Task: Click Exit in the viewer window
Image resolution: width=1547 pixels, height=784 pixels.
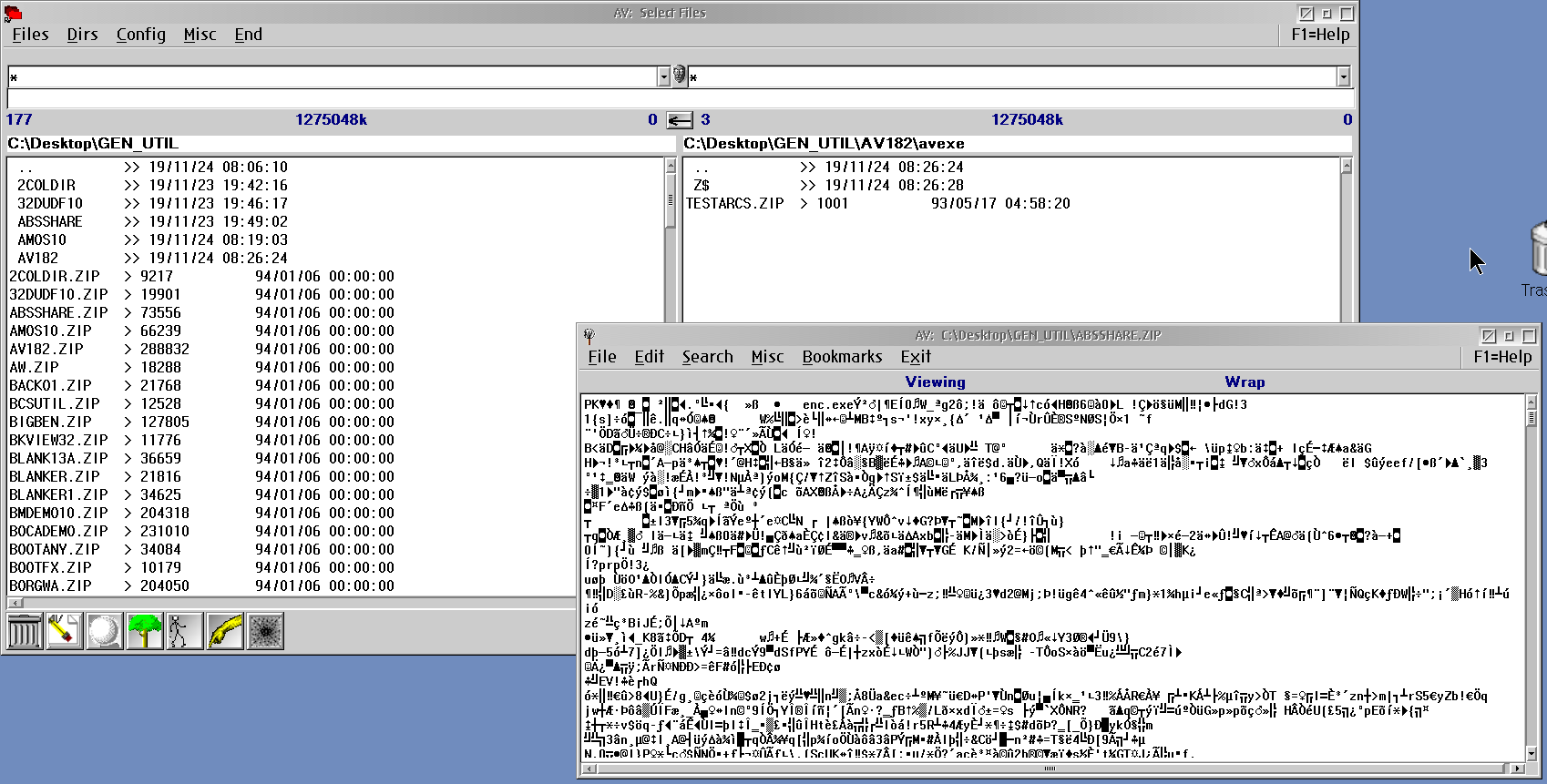Action: 916,357
